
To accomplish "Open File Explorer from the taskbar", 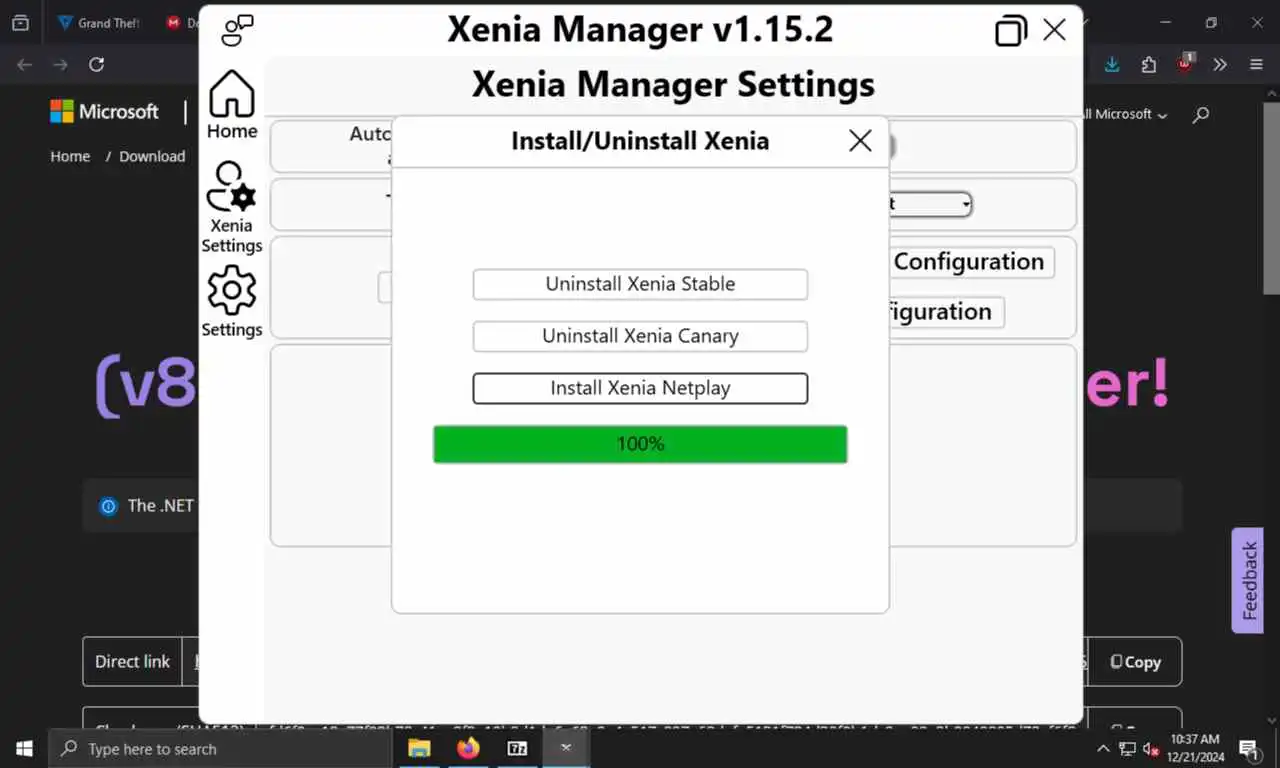I will 419,748.
